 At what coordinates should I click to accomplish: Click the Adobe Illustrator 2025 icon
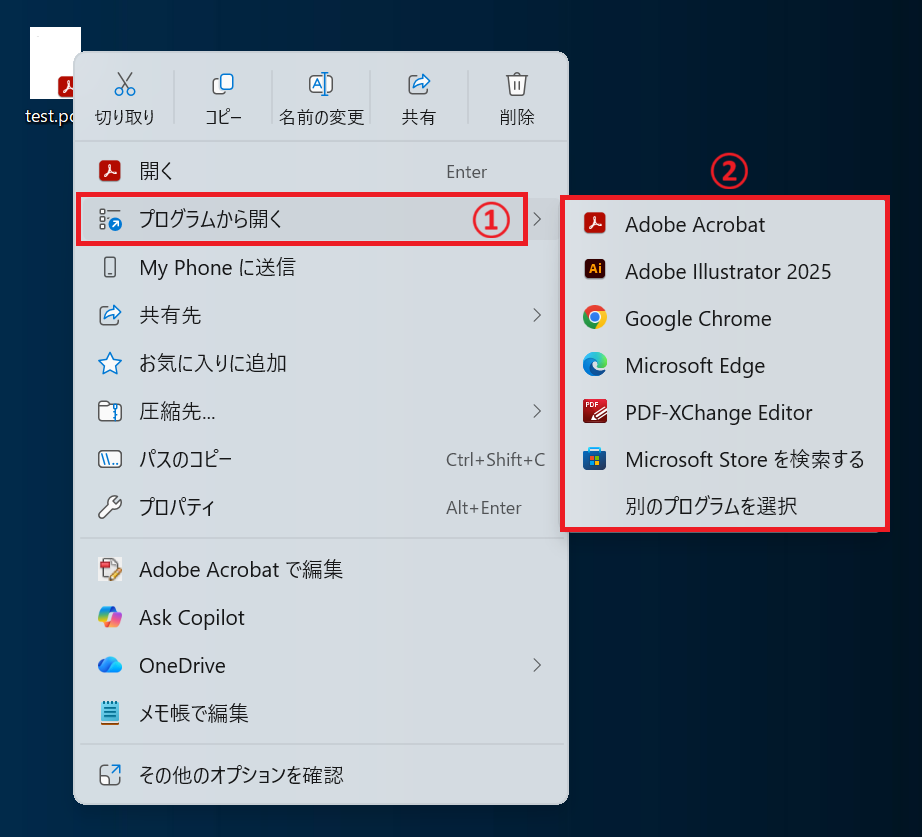(596, 271)
